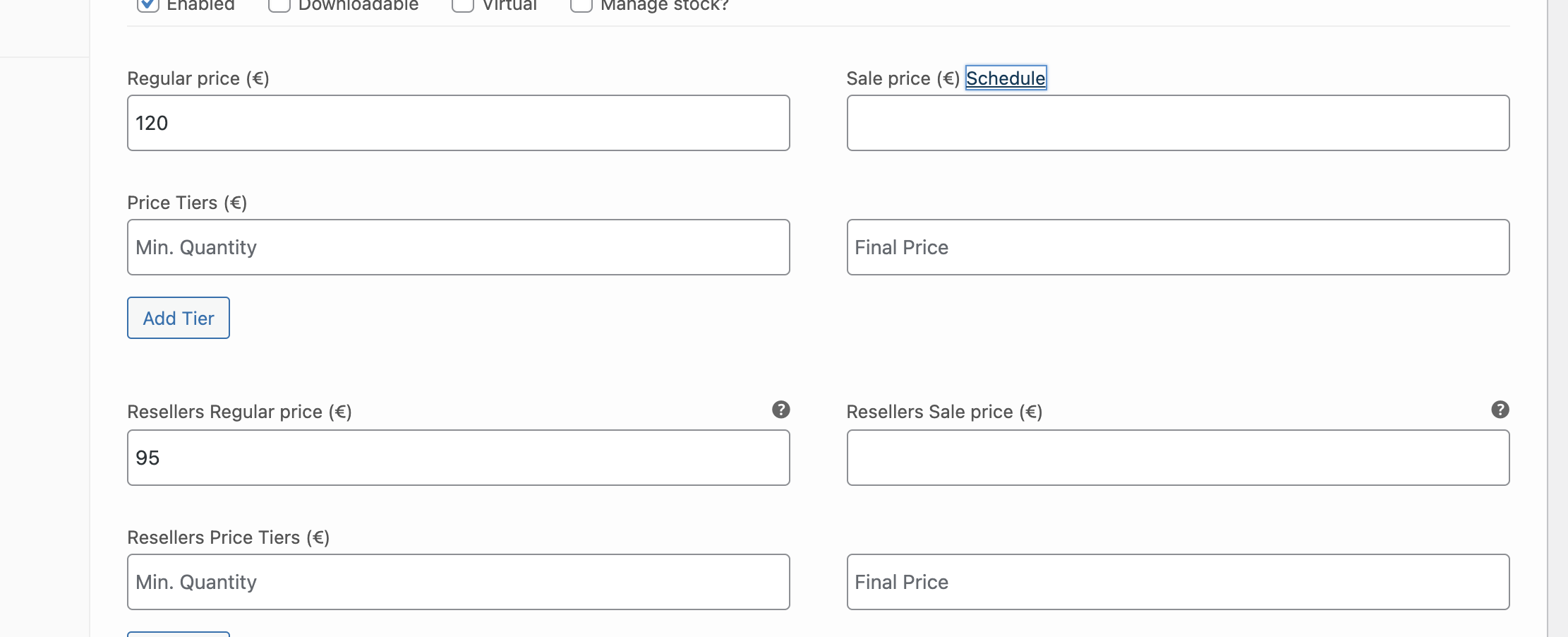The height and width of the screenshot is (637, 1568).
Task: Select Min. Quantity under Resellers Price Tiers
Action: tap(459, 582)
